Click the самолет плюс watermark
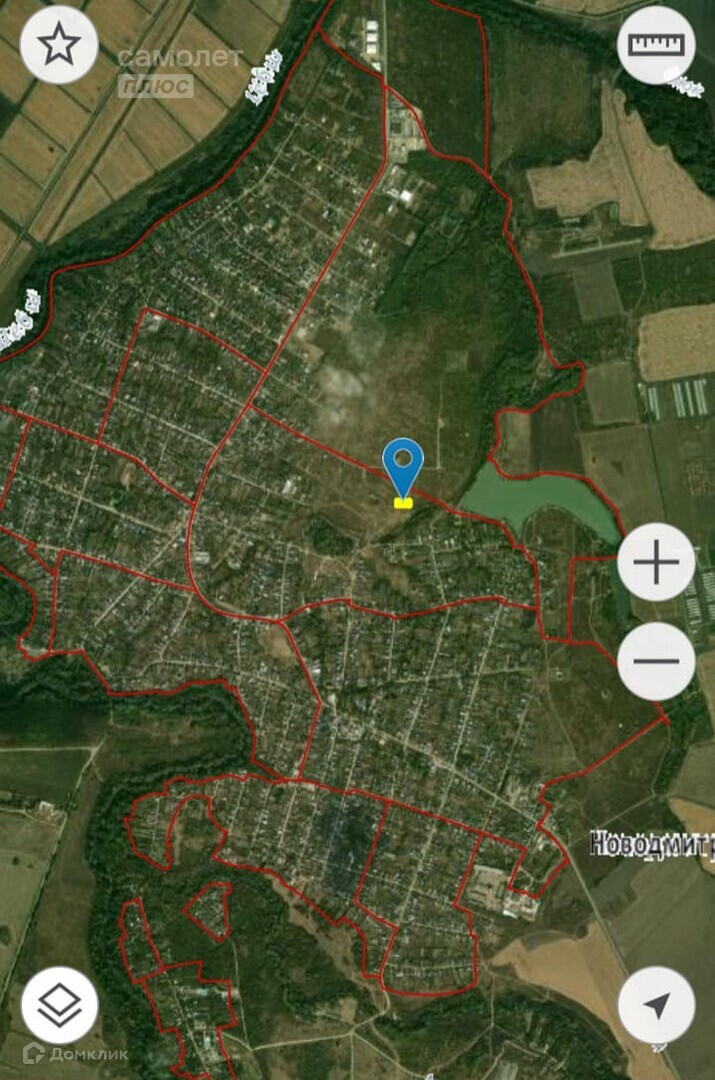 pyautogui.click(x=180, y=72)
